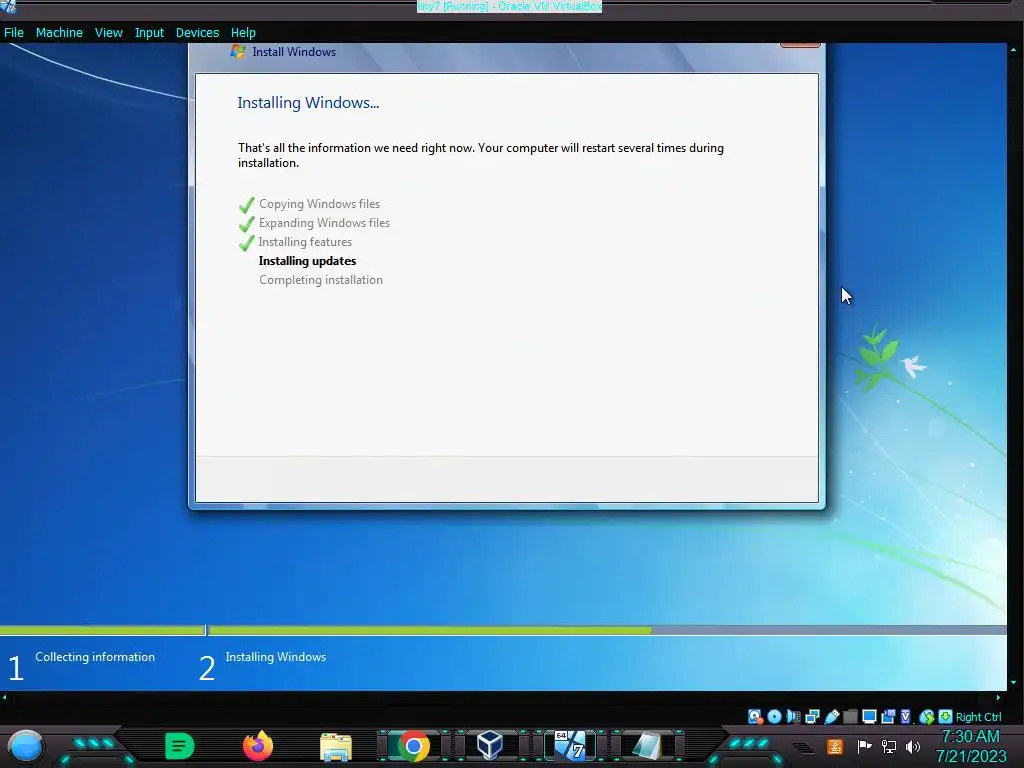Switch to VirtualBox Manager in taskbar

[490, 746]
